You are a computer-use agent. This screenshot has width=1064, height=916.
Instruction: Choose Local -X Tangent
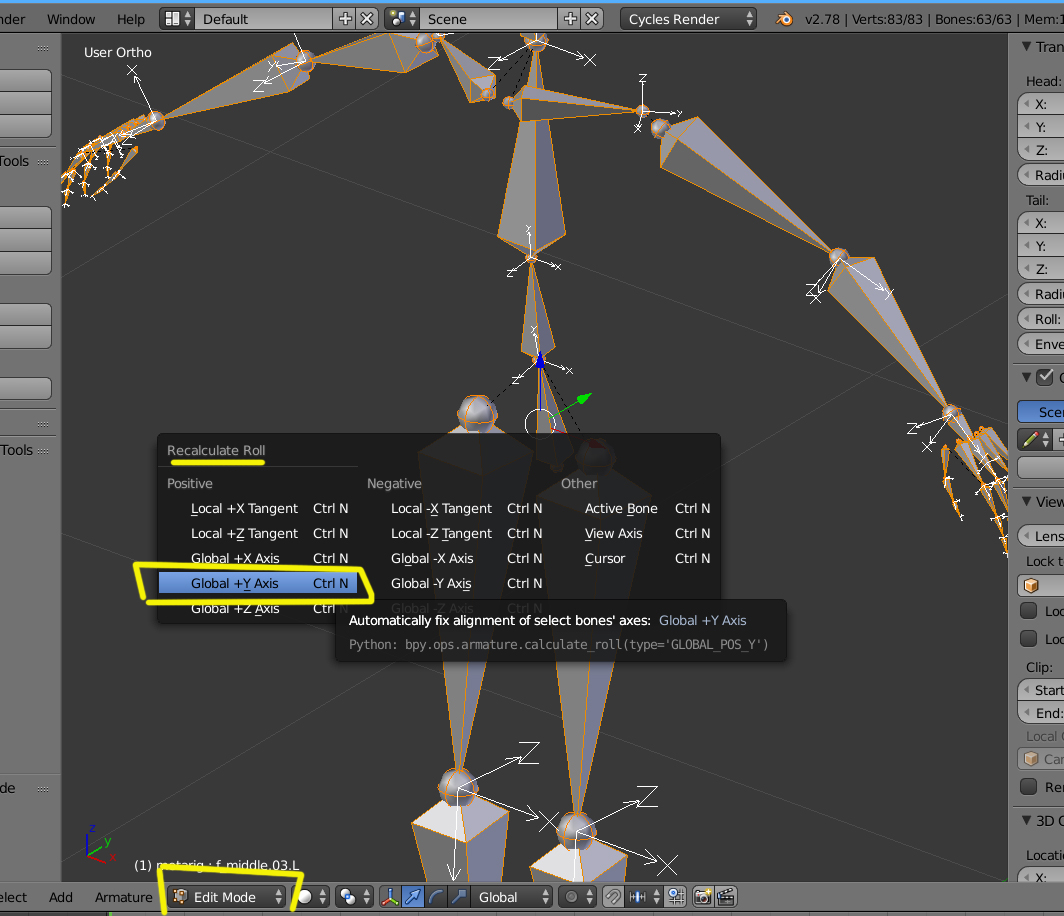[x=458, y=508]
